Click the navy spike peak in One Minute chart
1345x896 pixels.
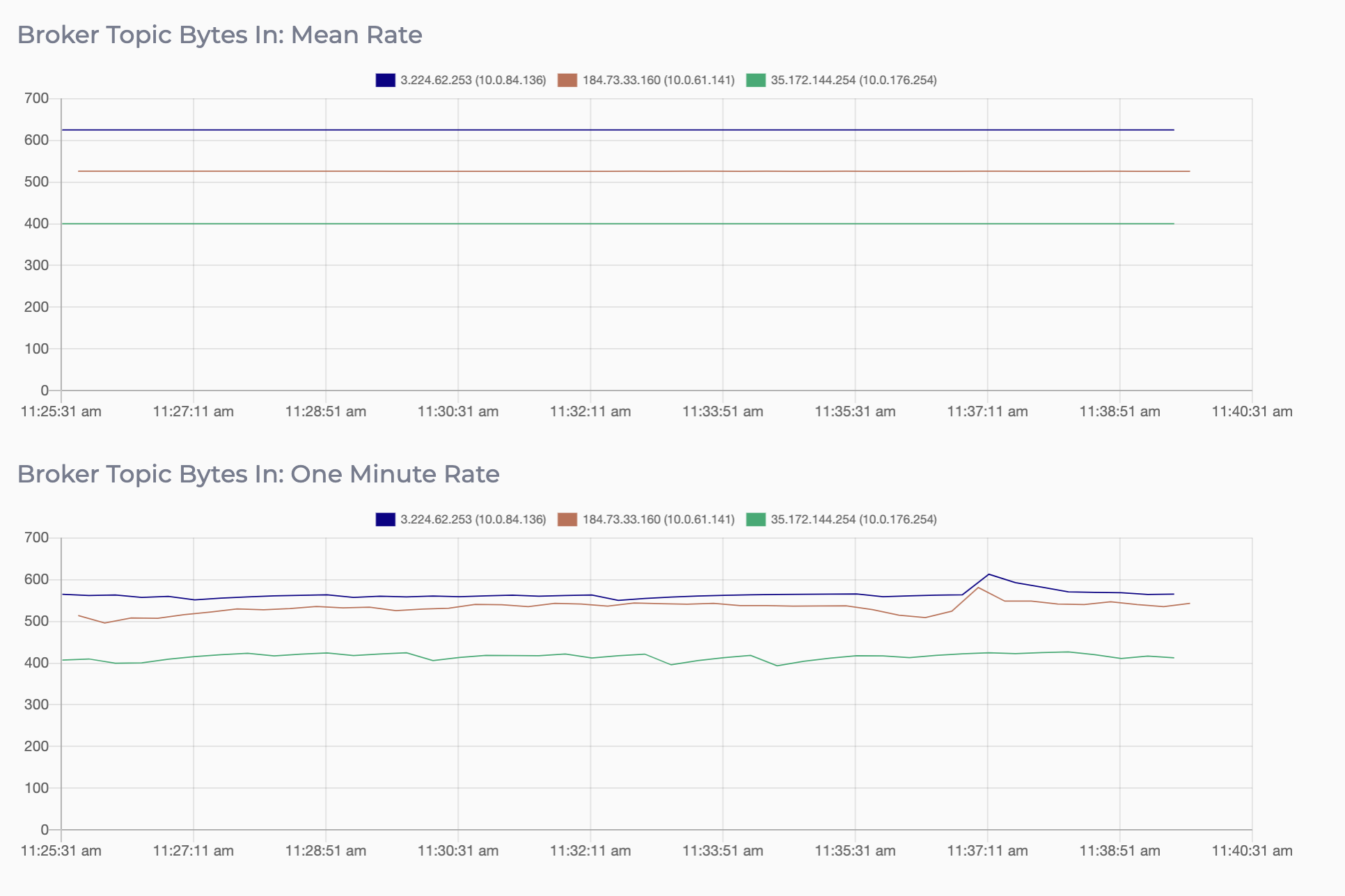click(x=989, y=574)
